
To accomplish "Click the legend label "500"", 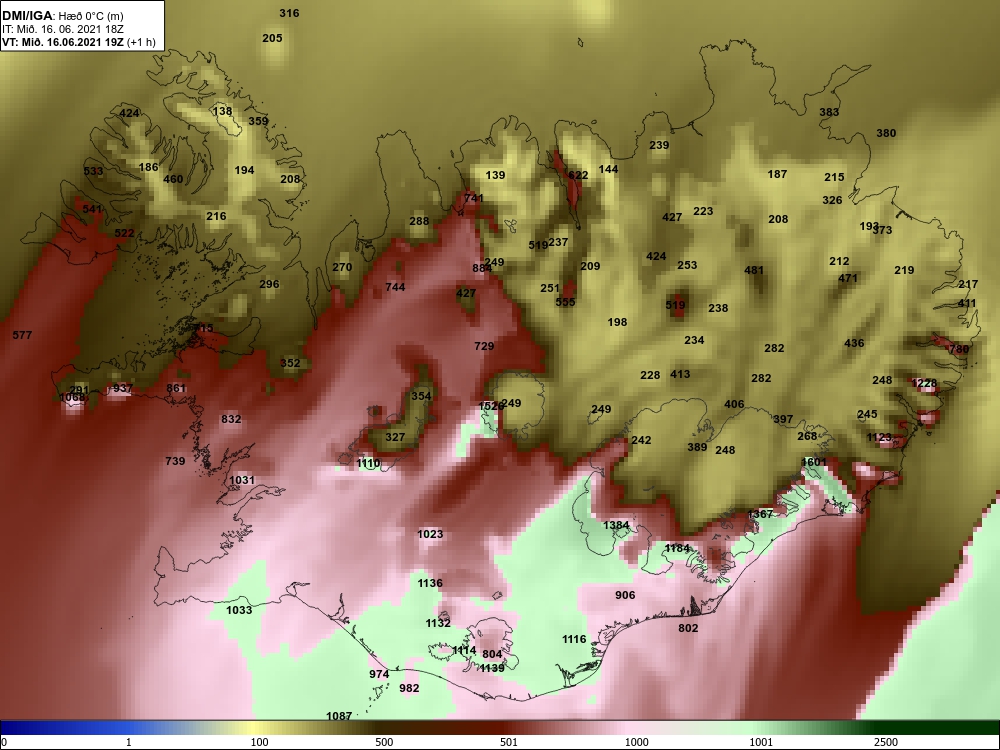I will pyautogui.click(x=384, y=742).
